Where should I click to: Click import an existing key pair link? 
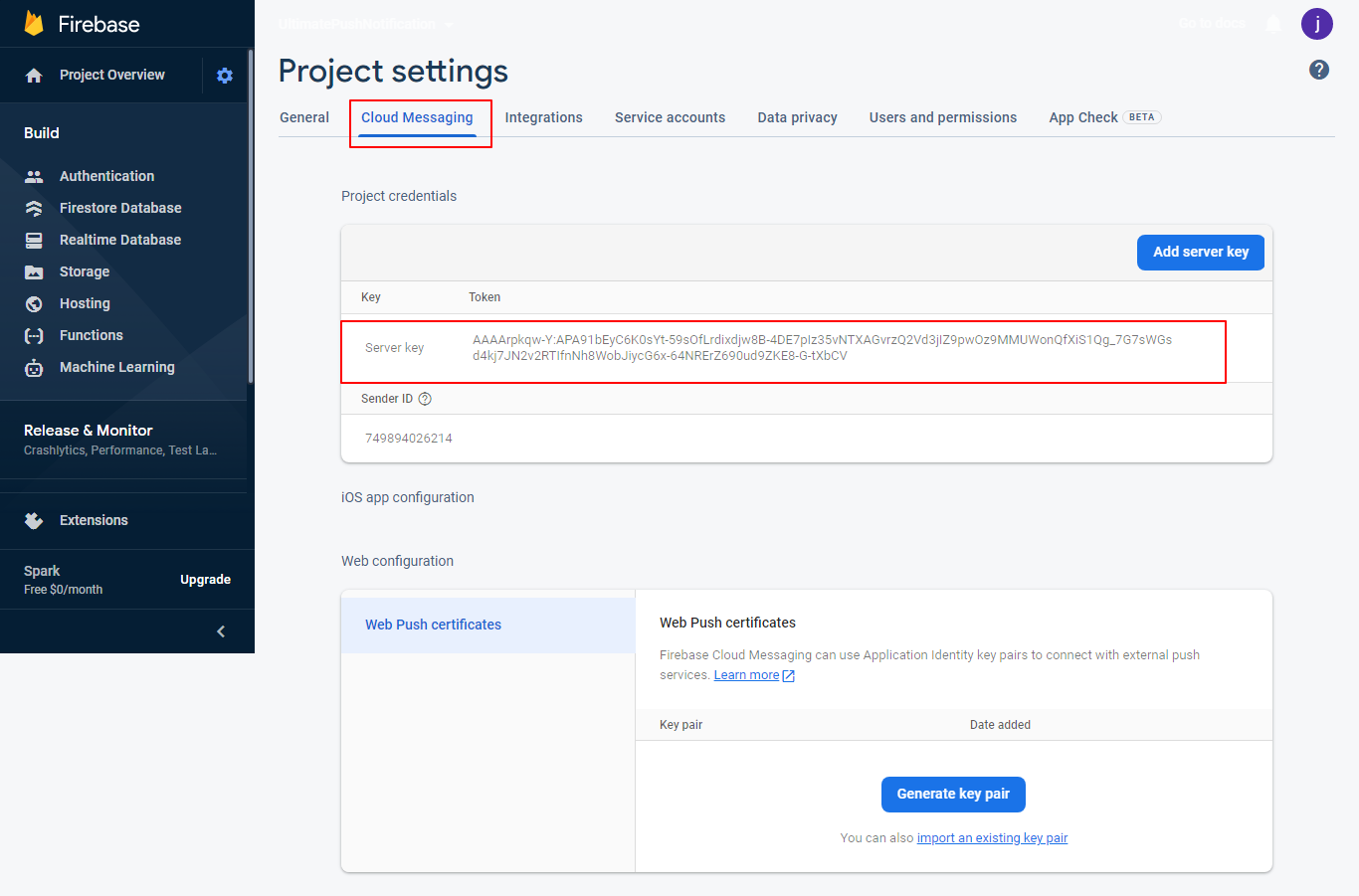pyautogui.click(x=992, y=838)
